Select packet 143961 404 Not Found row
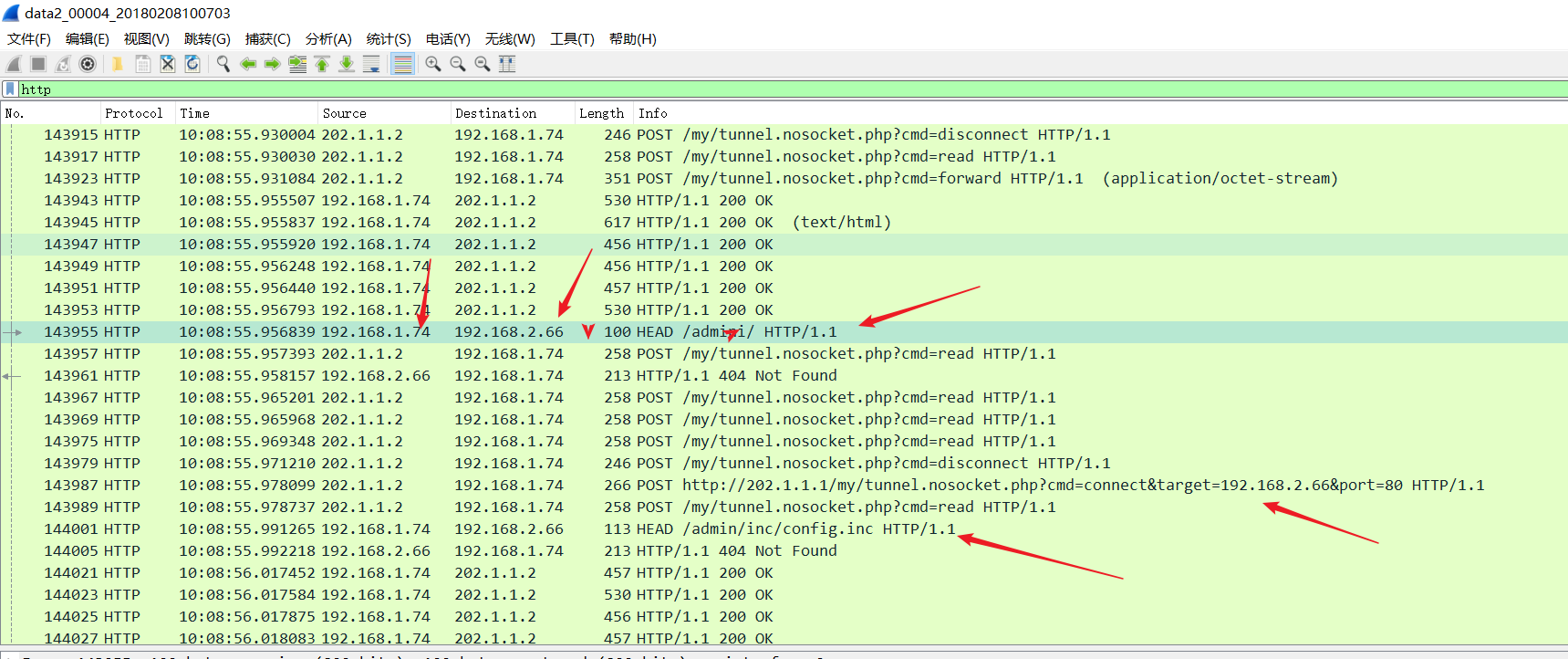Screen dimensions: 1568x659 (x=784, y=376)
